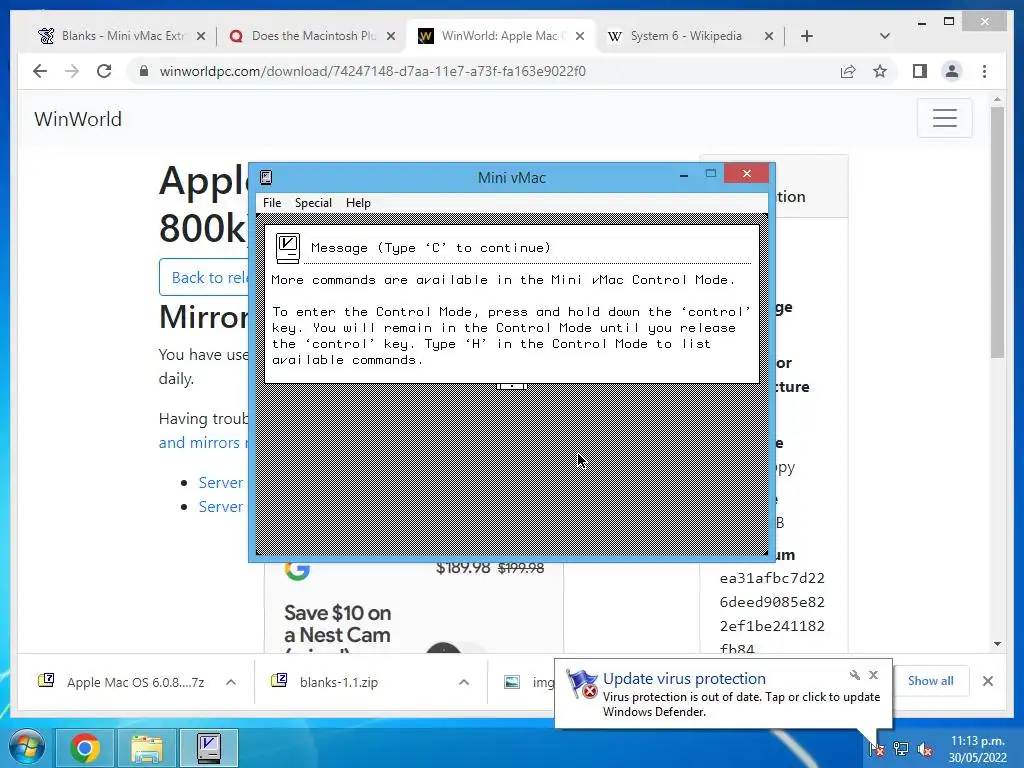This screenshot has width=1024, height=768.
Task: Click checksum text ea31afbc7d22
Action: [x=772, y=578]
